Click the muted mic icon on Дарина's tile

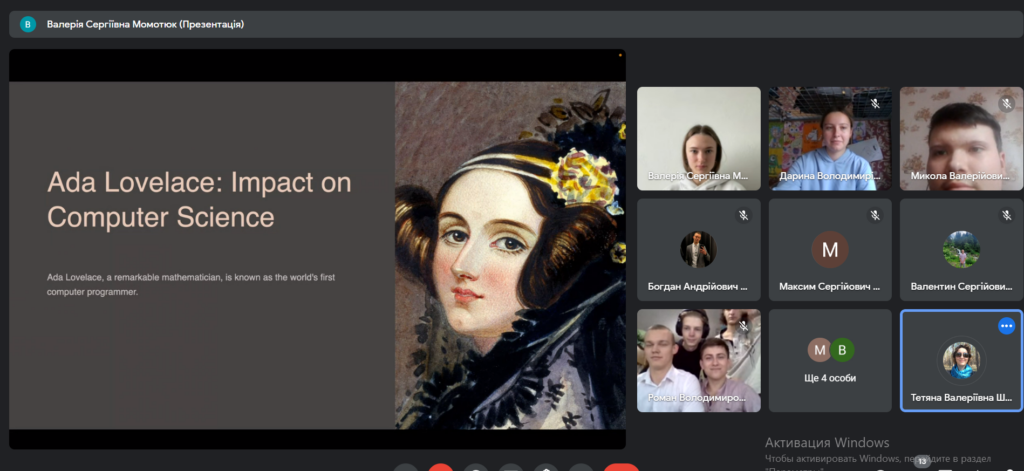(x=875, y=103)
